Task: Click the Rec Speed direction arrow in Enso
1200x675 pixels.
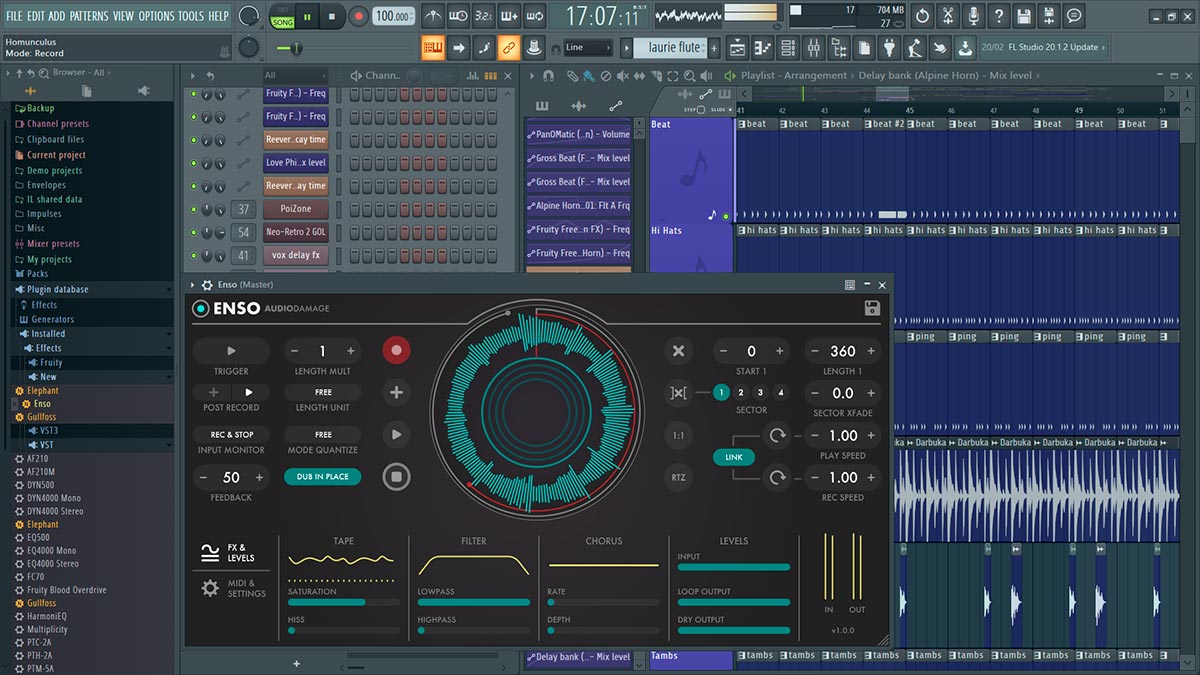Action: [777, 478]
